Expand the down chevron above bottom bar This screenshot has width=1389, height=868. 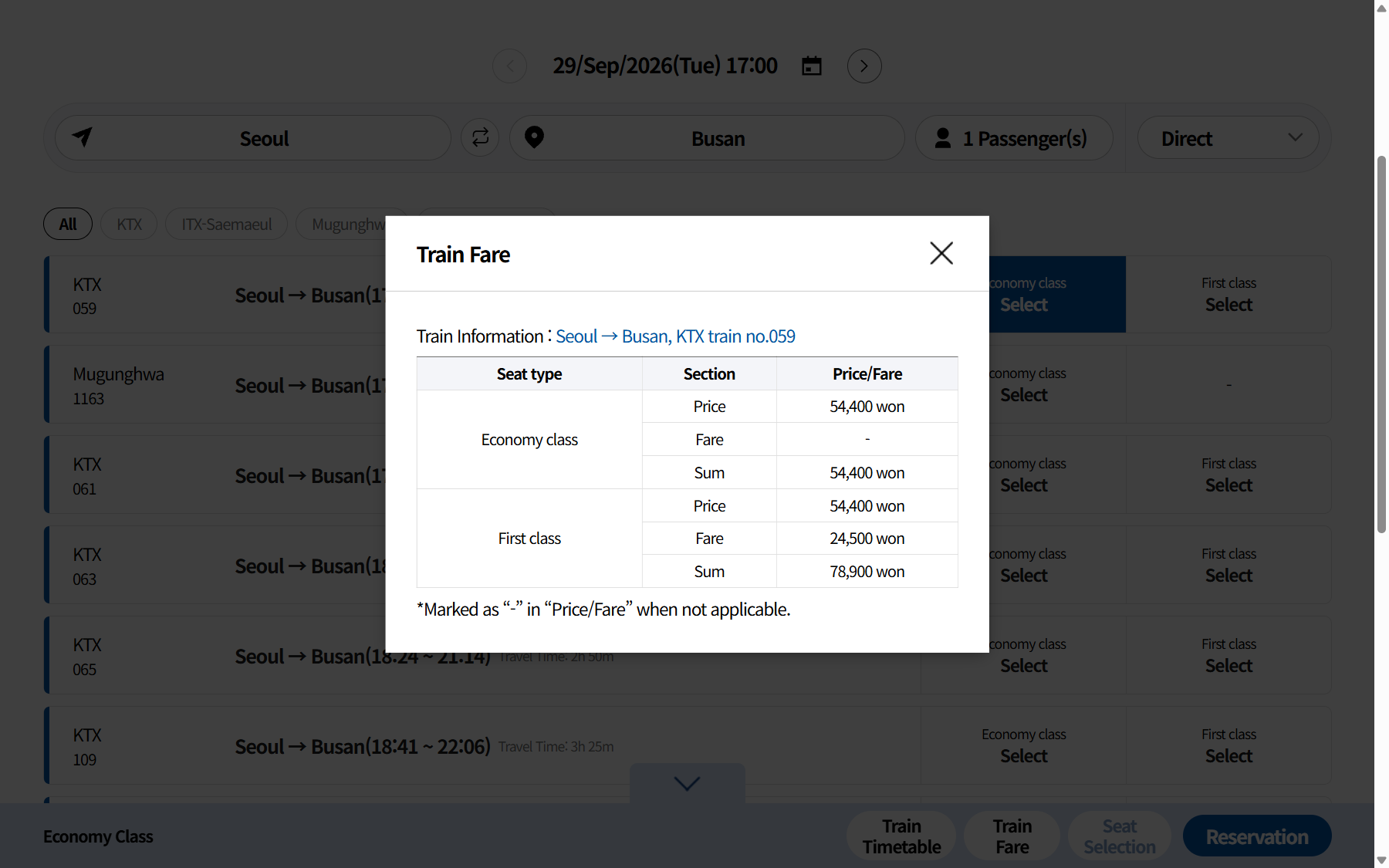tap(687, 783)
